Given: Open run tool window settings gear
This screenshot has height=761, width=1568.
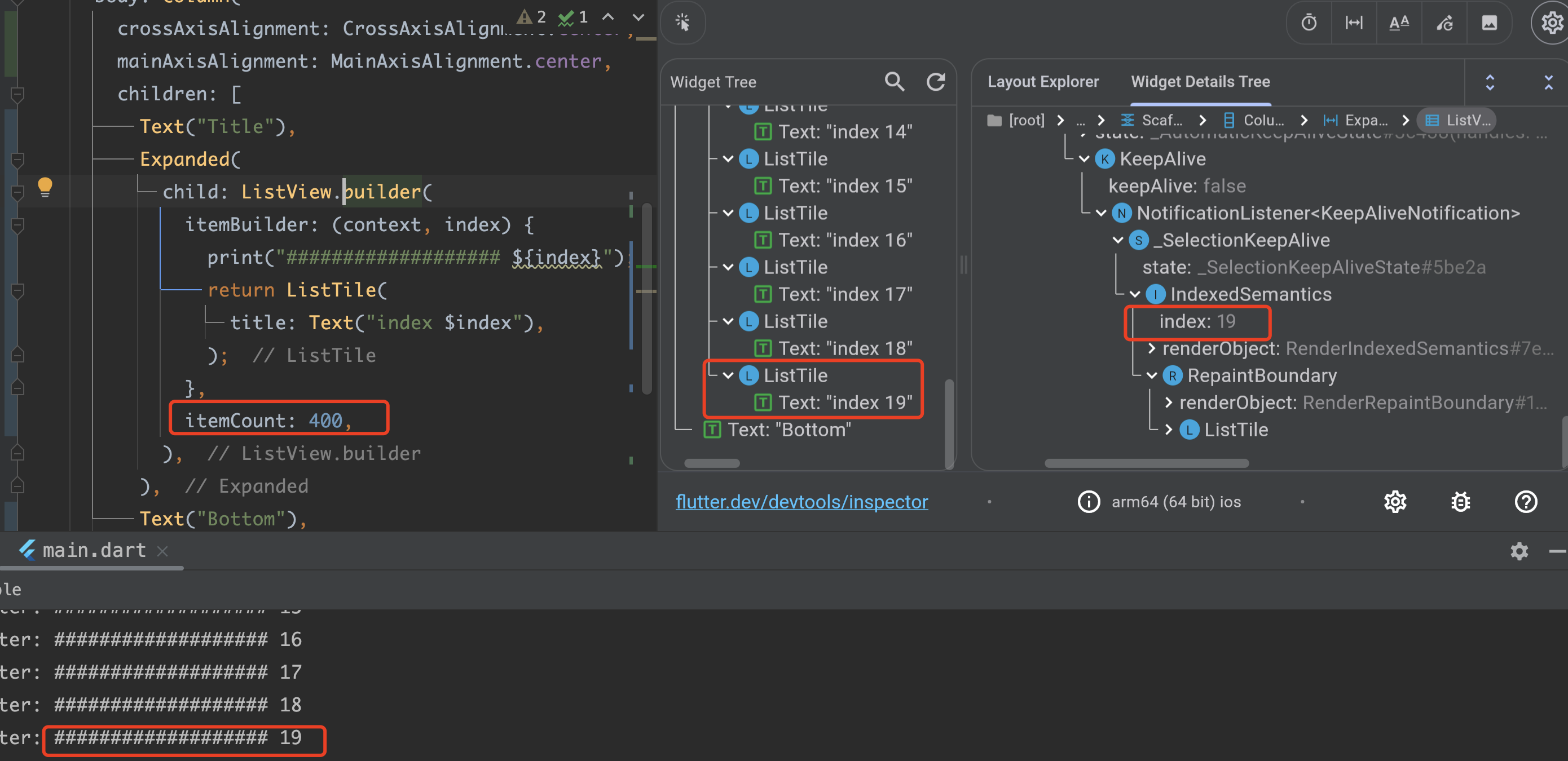Looking at the screenshot, I should pos(1519,551).
